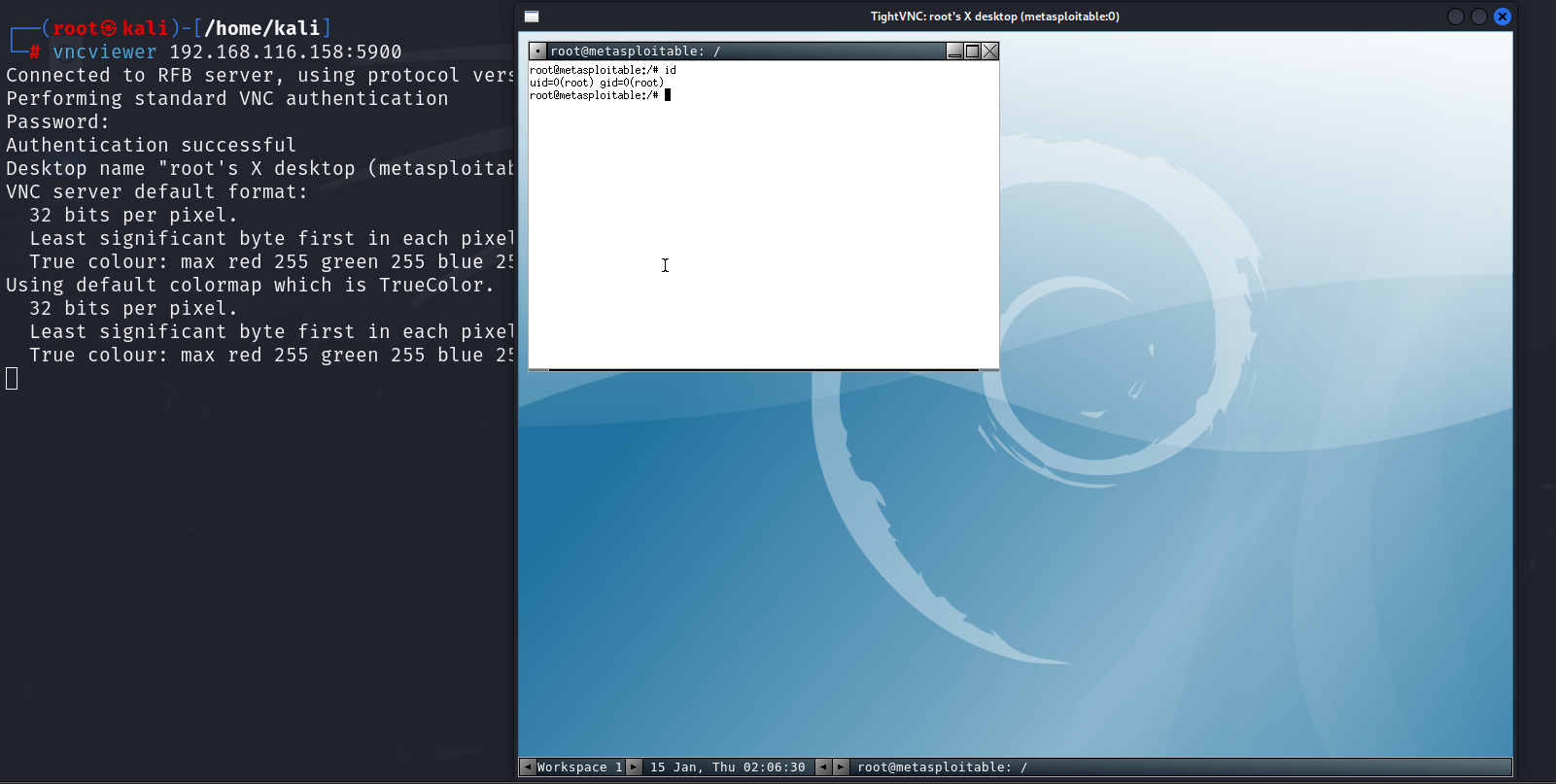
Task: Close the TightVNC viewer window
Action: click(1502, 17)
